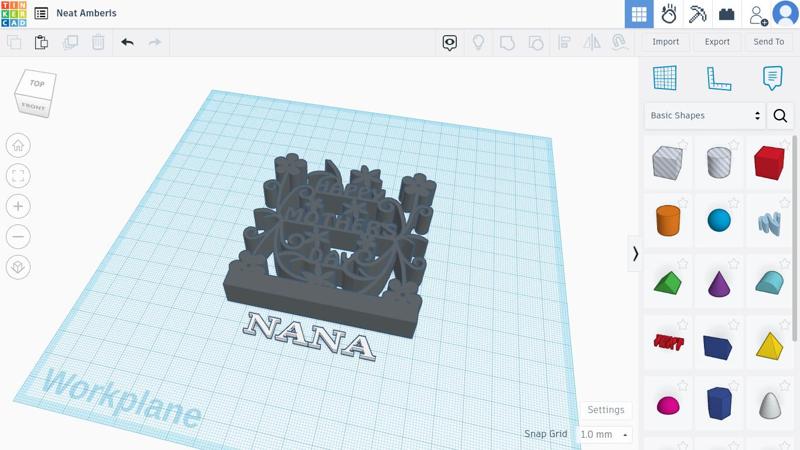The height and width of the screenshot is (450, 800).
Task: Pick the red Box shape
Action: click(x=769, y=163)
